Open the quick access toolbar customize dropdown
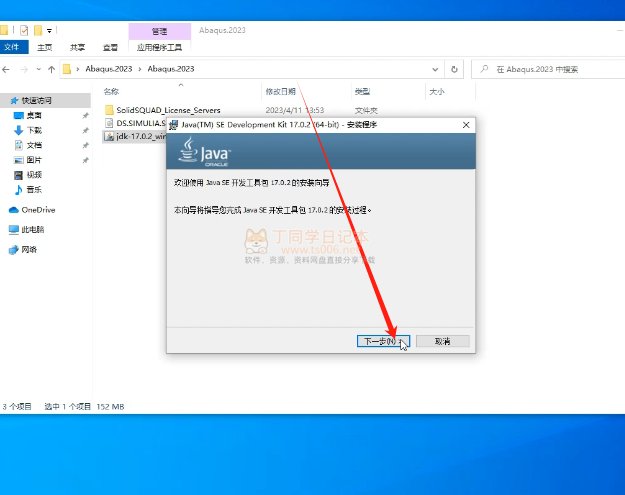Viewport: 625px width, 495px height. coord(49,30)
